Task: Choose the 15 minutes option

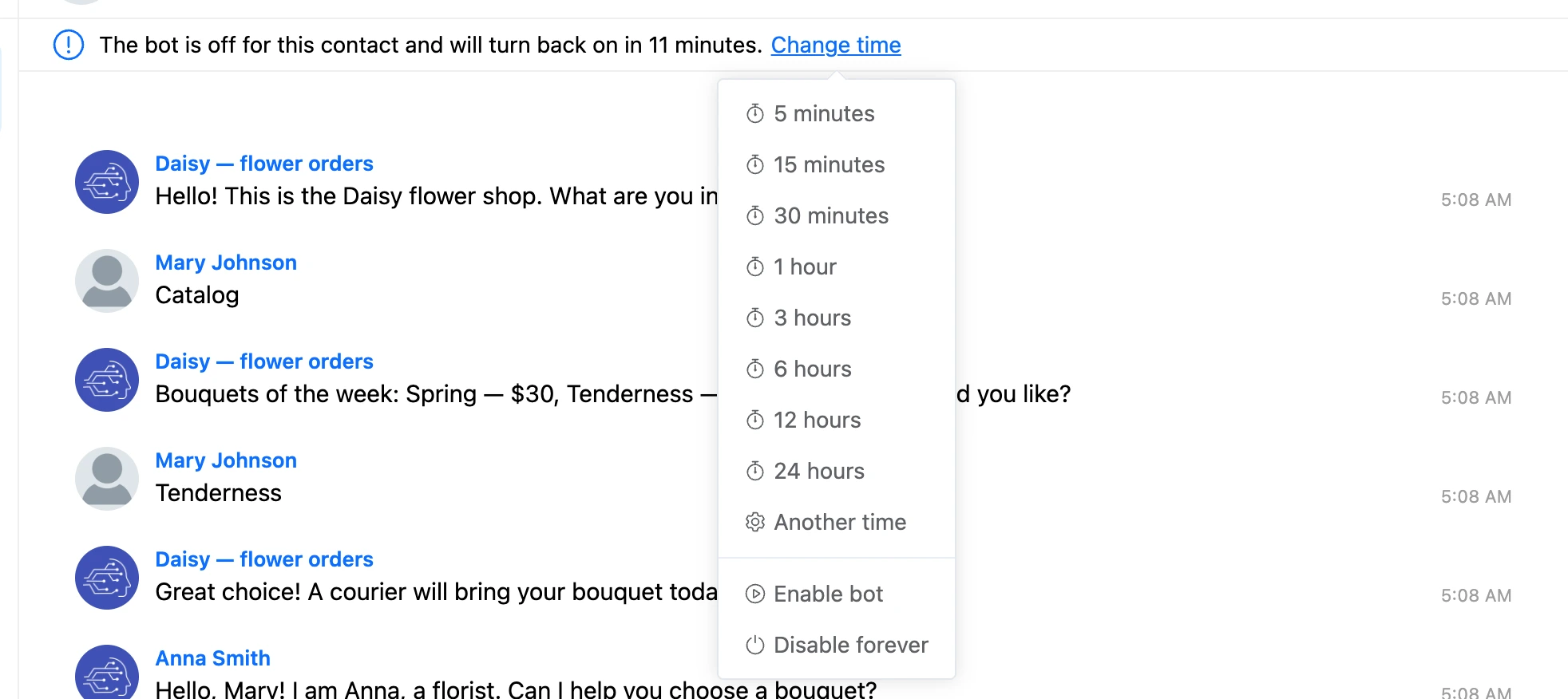Action: pos(837,164)
